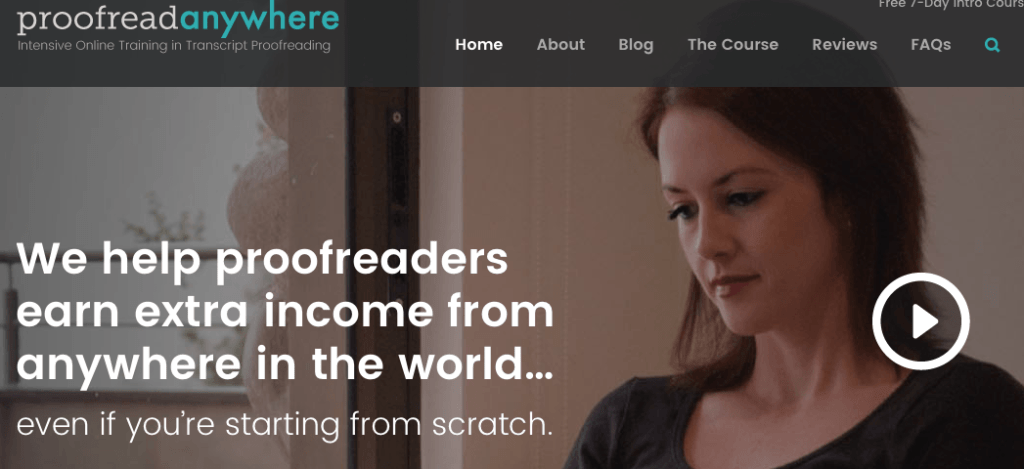Follow the Free 7-Day Intro Course link
1024x469 pixels.
point(951,4)
